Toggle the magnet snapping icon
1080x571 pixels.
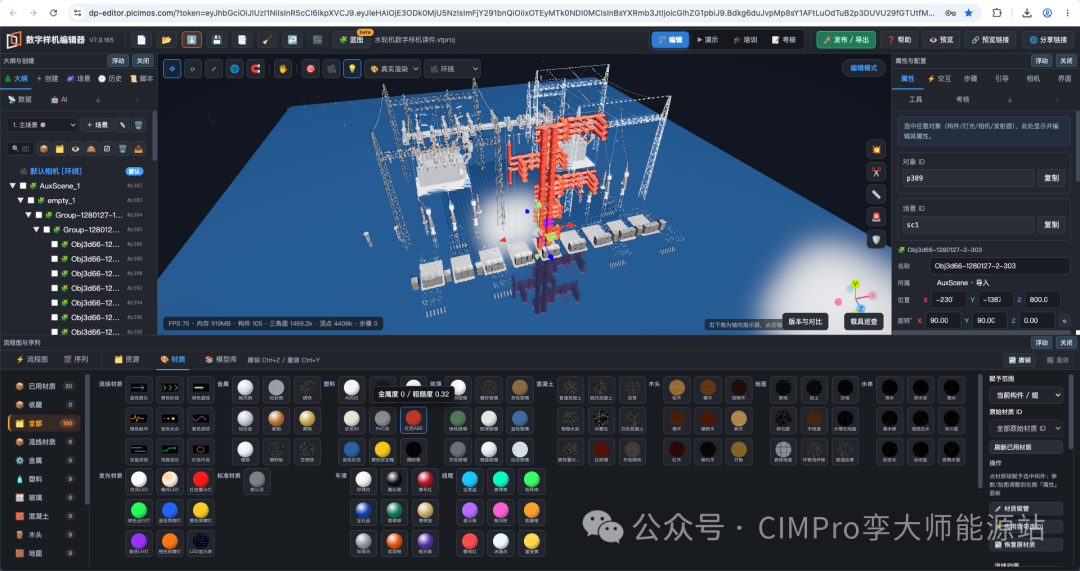(x=256, y=69)
